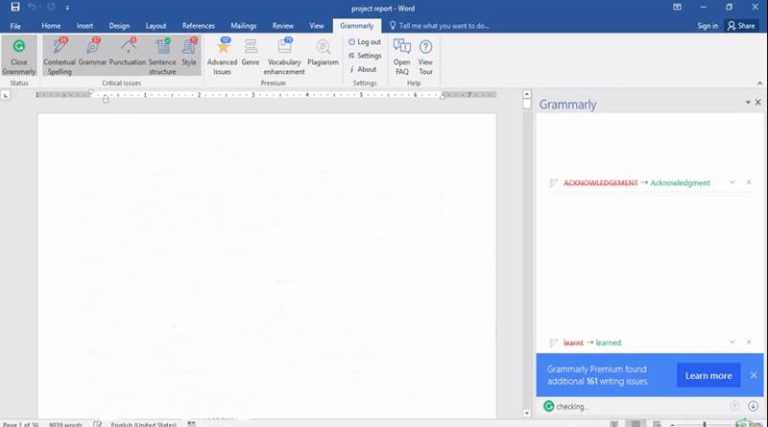This screenshot has height=427, width=768.
Task: Dismiss the ACKNOWLEDGEMENT suggestion
Action: click(x=749, y=182)
